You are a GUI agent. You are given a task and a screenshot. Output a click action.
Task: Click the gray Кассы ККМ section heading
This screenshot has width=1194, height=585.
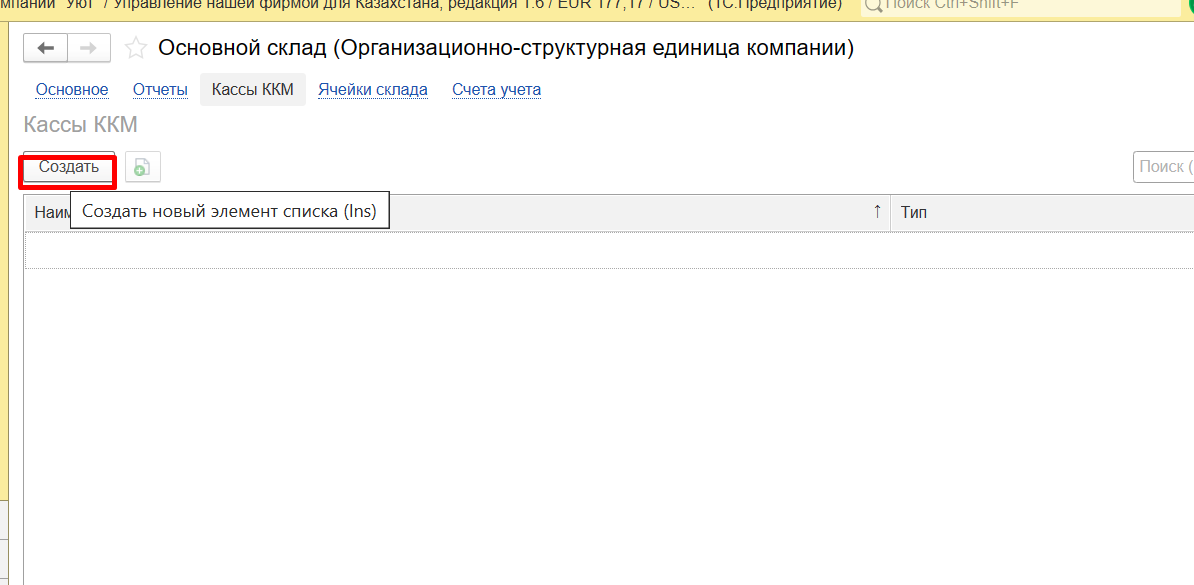click(x=80, y=125)
